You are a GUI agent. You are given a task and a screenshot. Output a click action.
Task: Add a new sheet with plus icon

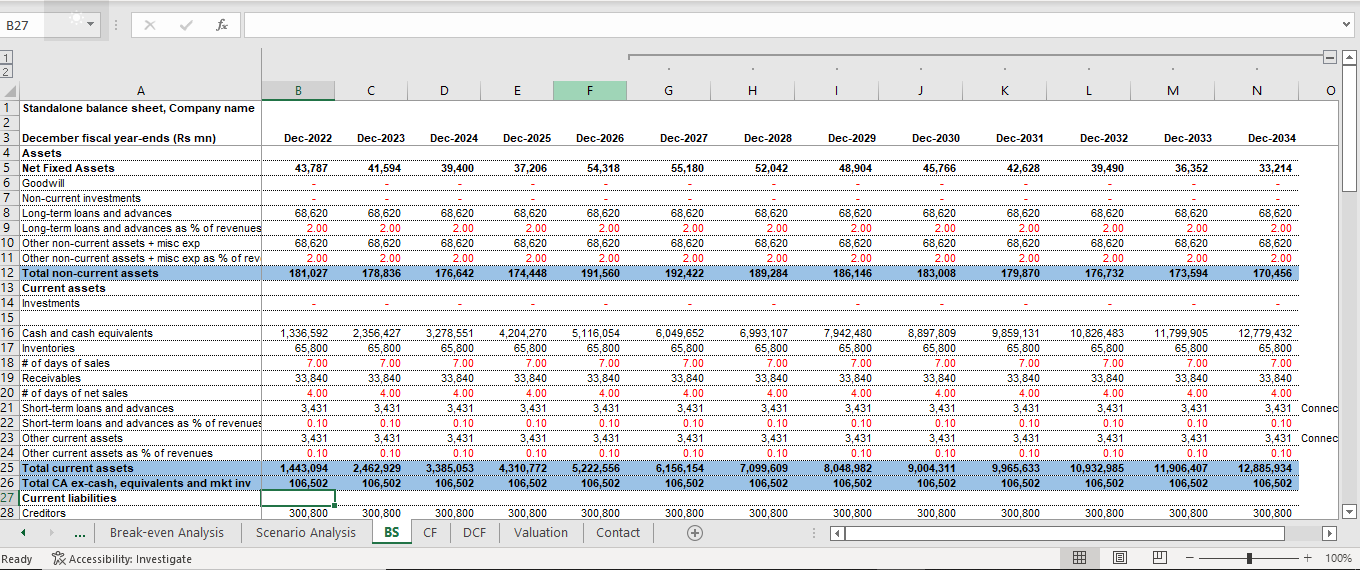(694, 533)
